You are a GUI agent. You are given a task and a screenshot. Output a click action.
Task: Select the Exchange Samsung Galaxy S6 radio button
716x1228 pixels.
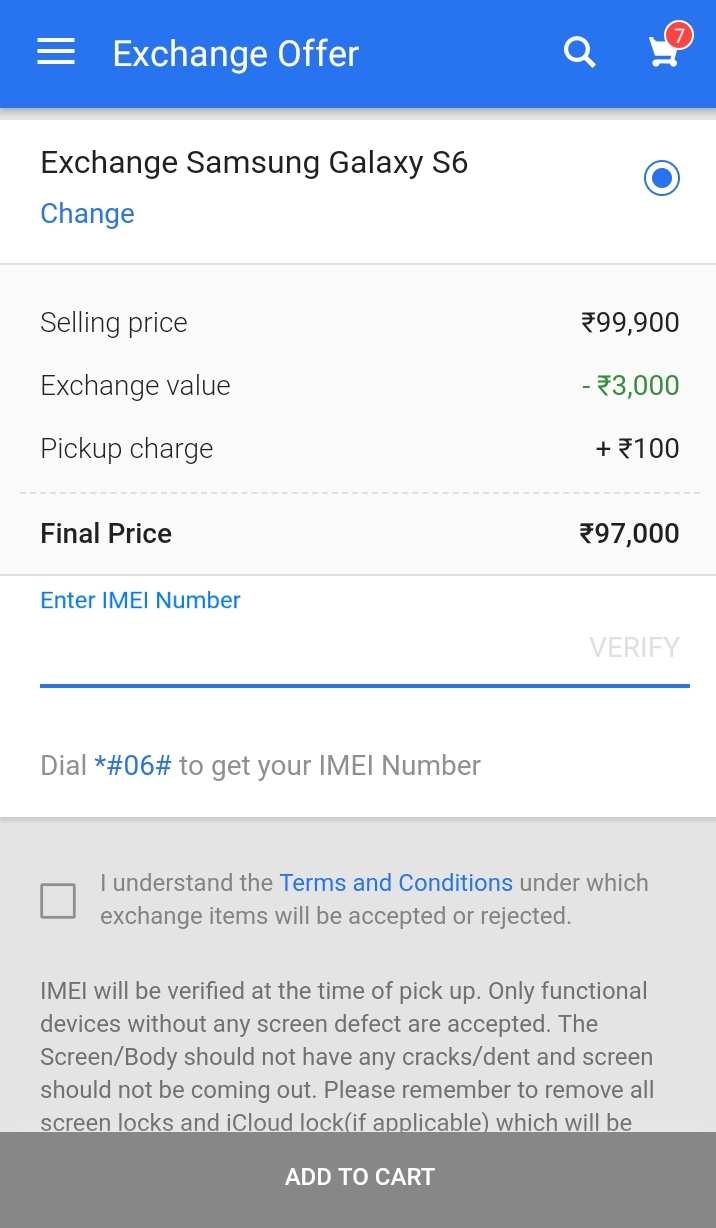661,179
